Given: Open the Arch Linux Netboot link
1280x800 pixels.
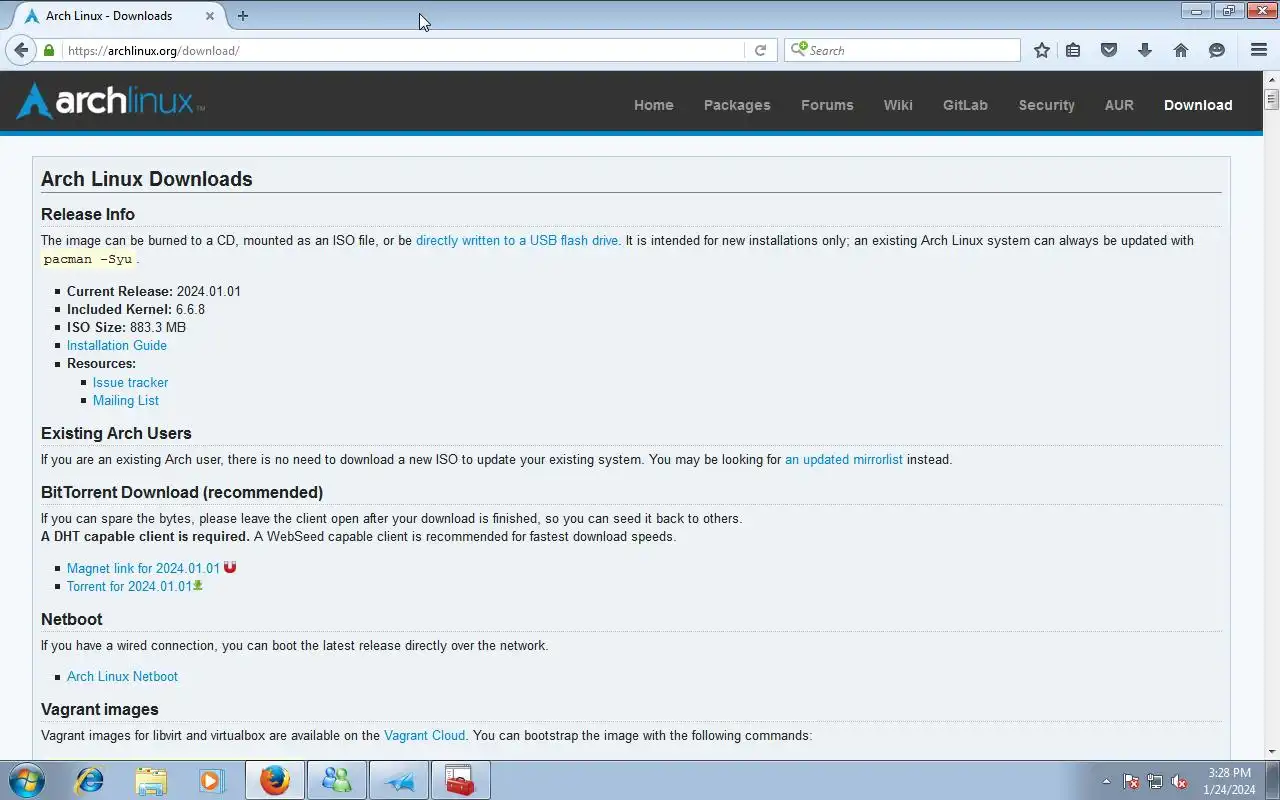Looking at the screenshot, I should pos(122,676).
